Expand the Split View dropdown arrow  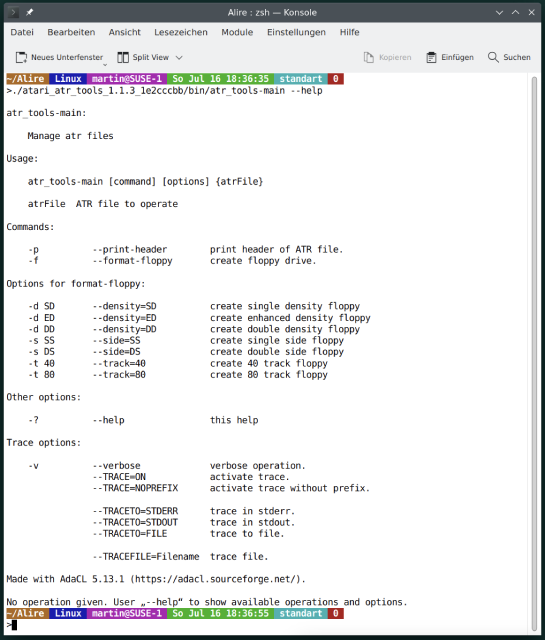[179, 58]
